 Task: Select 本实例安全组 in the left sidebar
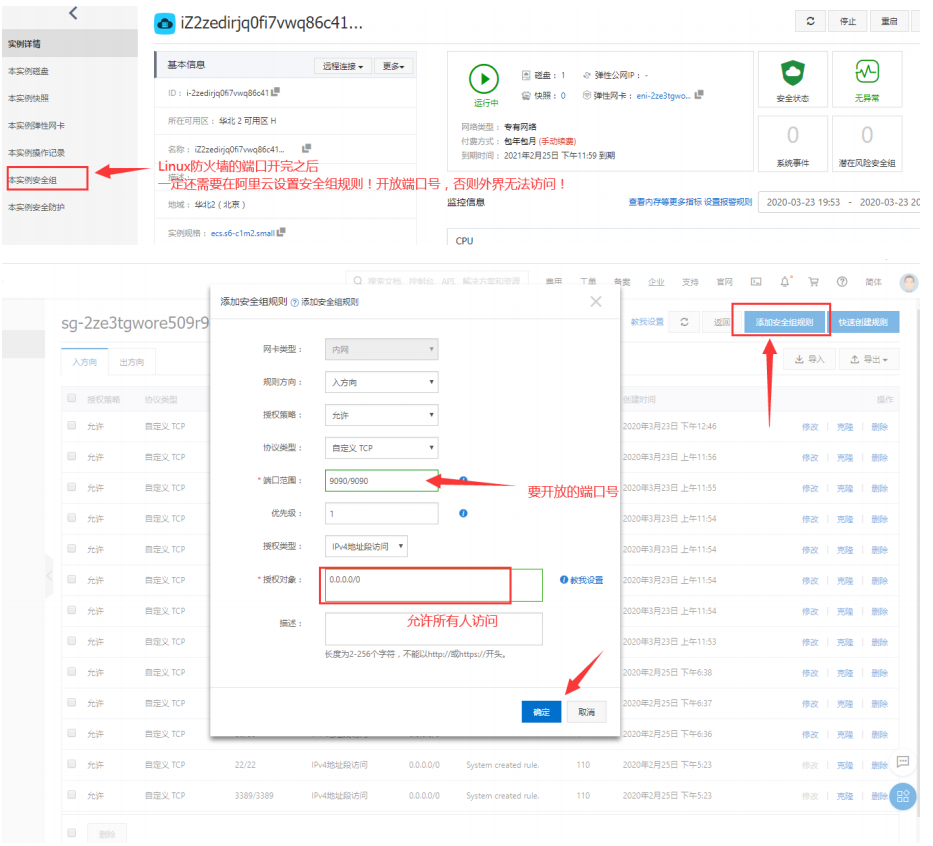[x=45, y=180]
